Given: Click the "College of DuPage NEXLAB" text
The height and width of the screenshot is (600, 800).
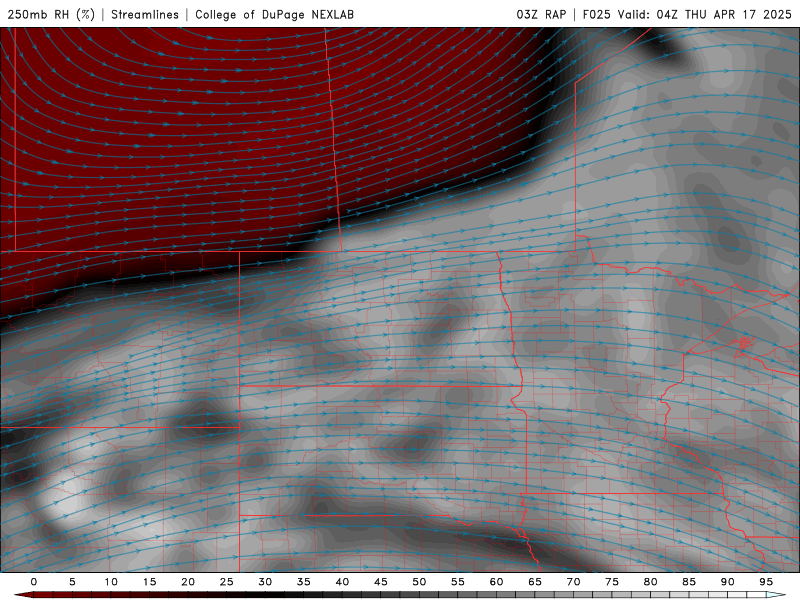Looking at the screenshot, I should click(274, 14).
